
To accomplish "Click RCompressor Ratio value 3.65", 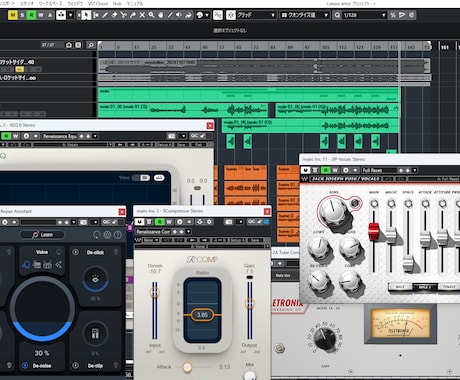I will pyautogui.click(x=202, y=315).
